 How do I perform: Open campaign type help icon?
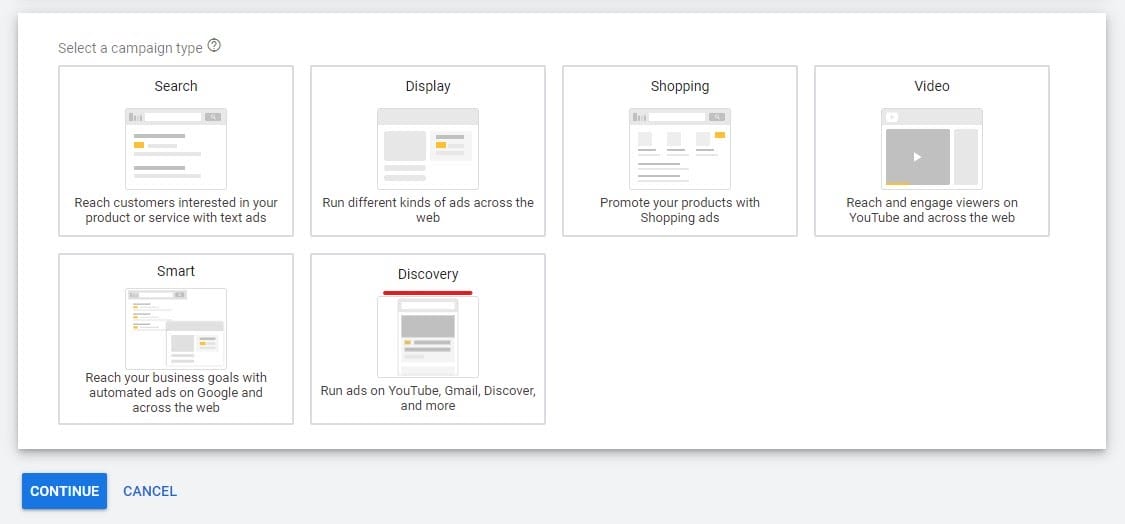pyautogui.click(x=214, y=46)
